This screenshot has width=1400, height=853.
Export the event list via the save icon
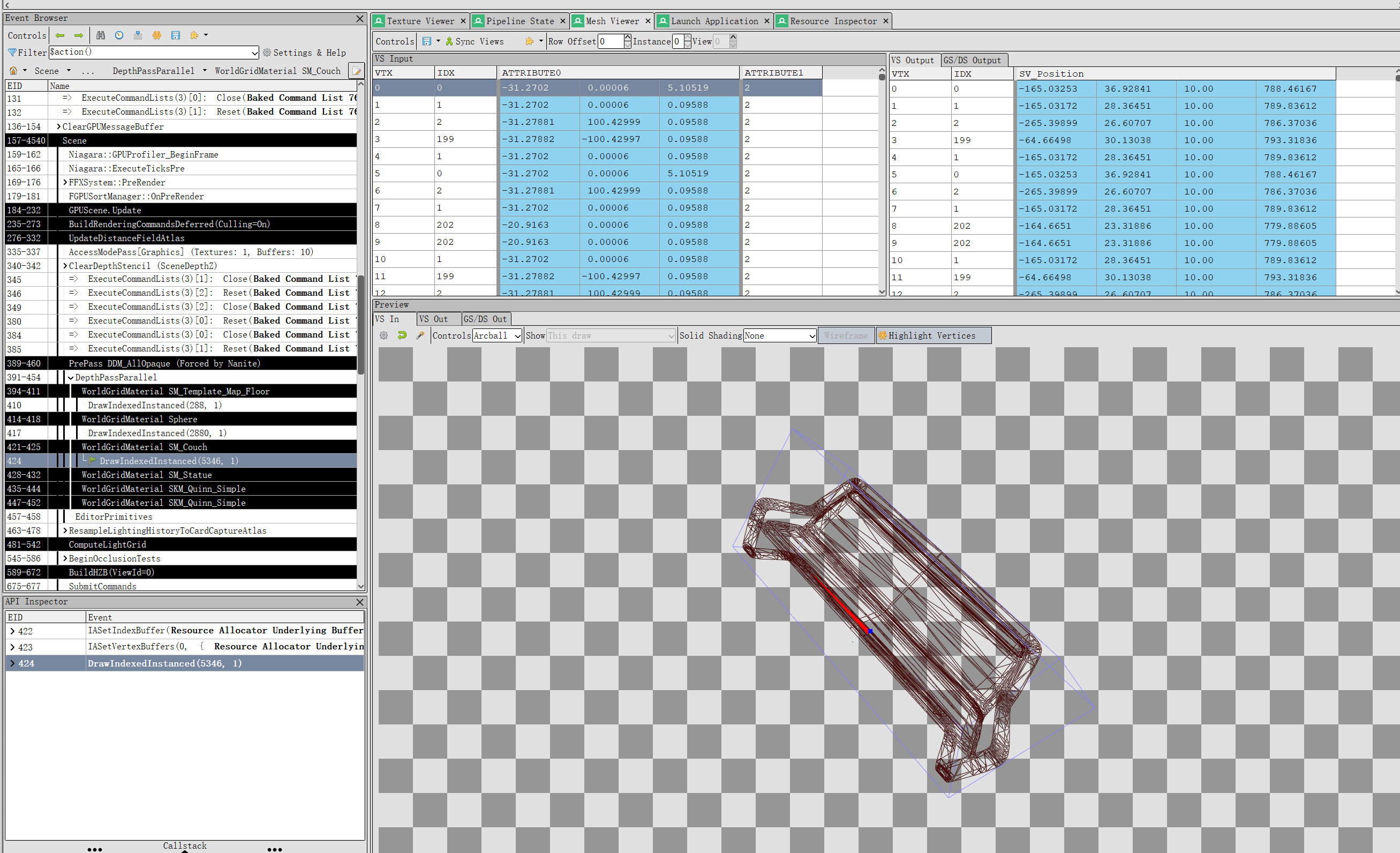[176, 35]
